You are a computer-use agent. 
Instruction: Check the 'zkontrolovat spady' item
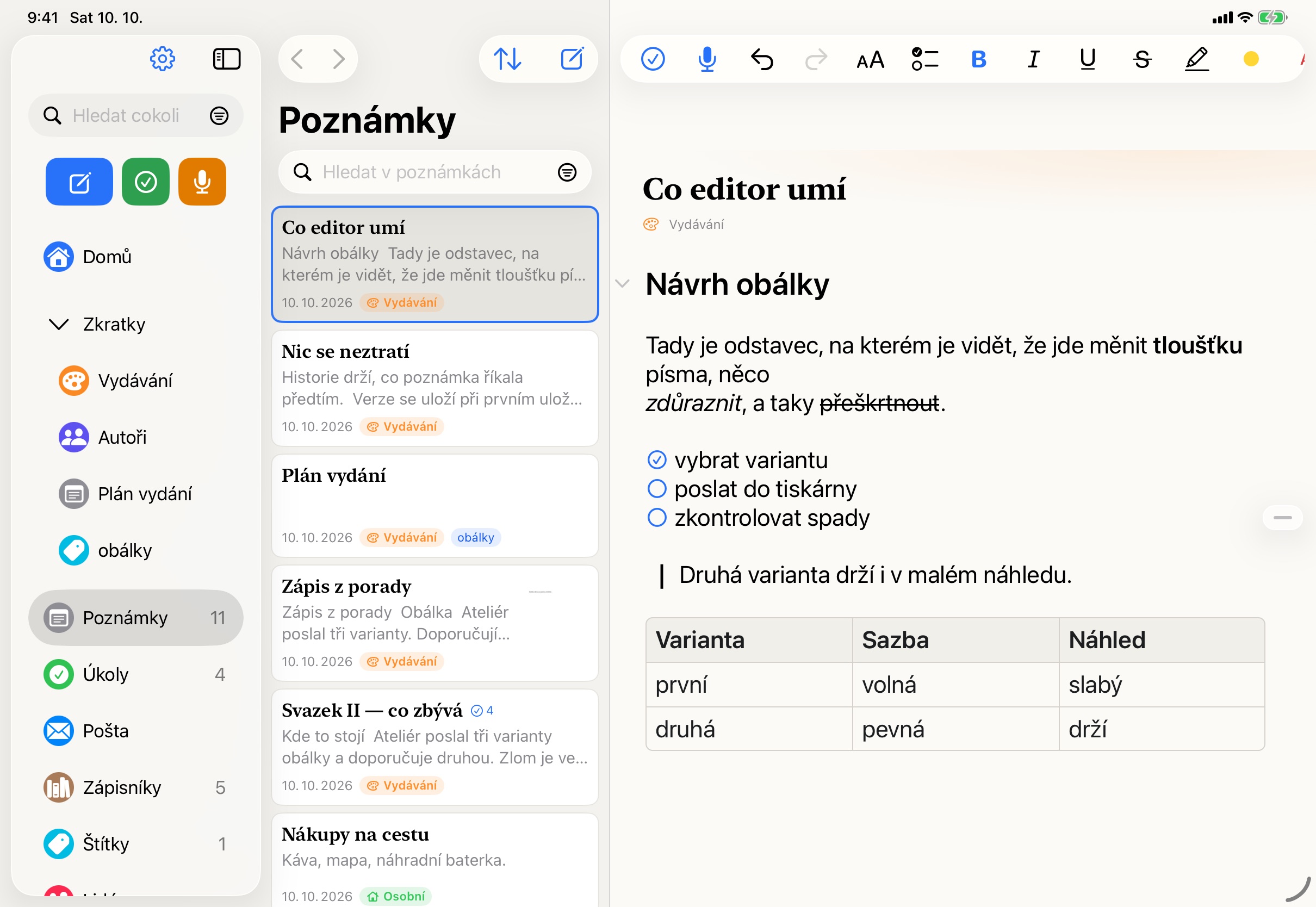click(x=657, y=517)
